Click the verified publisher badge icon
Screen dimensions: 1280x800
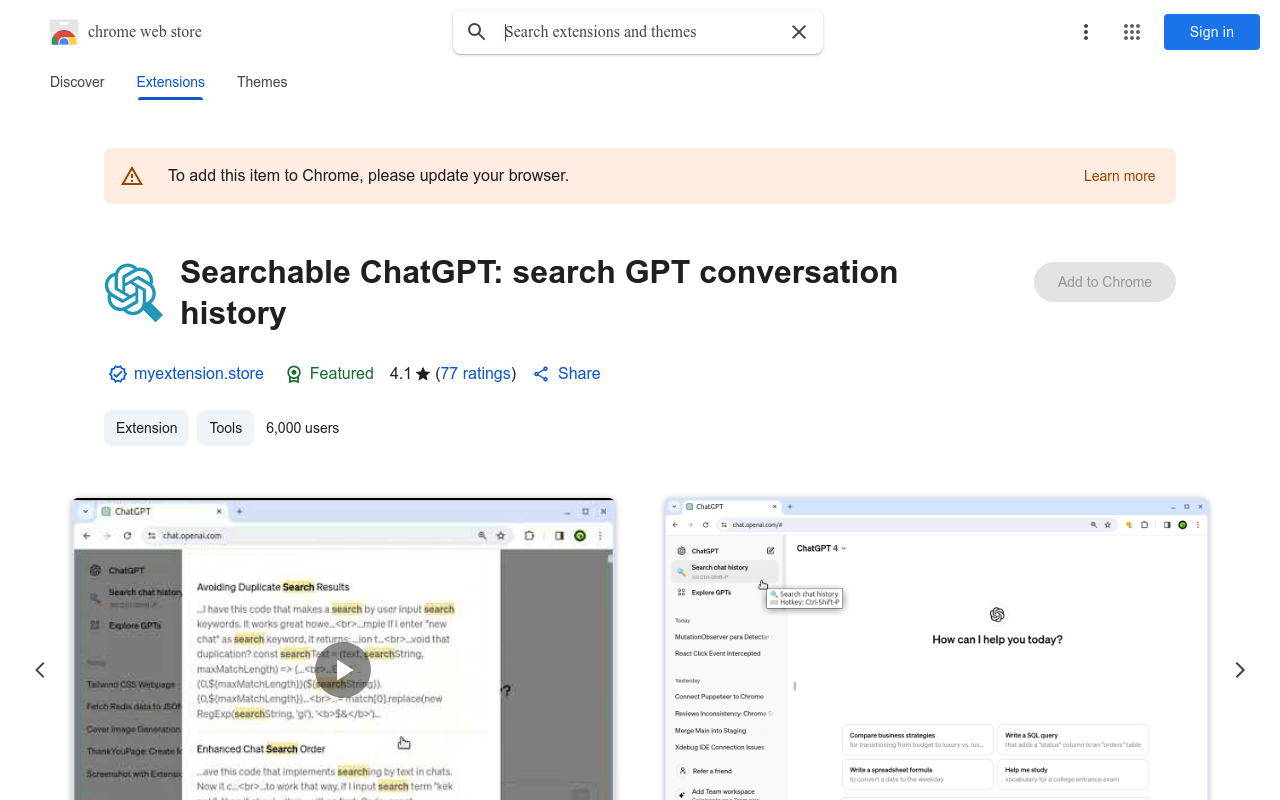coord(118,374)
